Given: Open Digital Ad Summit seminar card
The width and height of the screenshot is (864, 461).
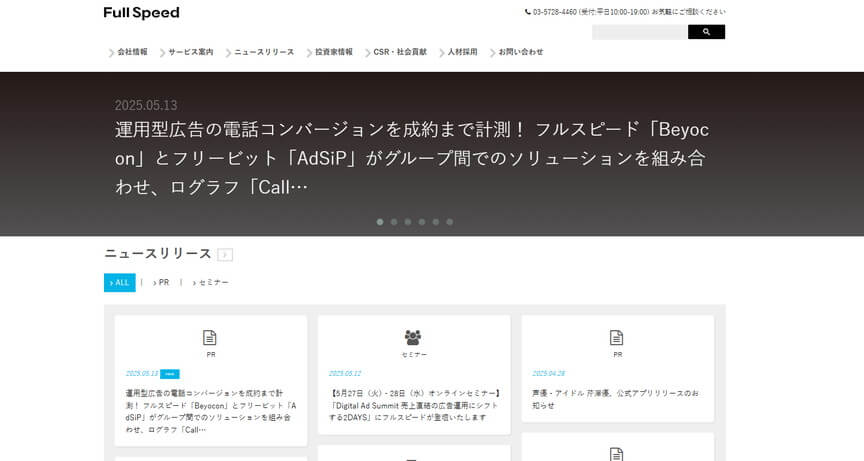Looking at the screenshot, I should tap(414, 375).
